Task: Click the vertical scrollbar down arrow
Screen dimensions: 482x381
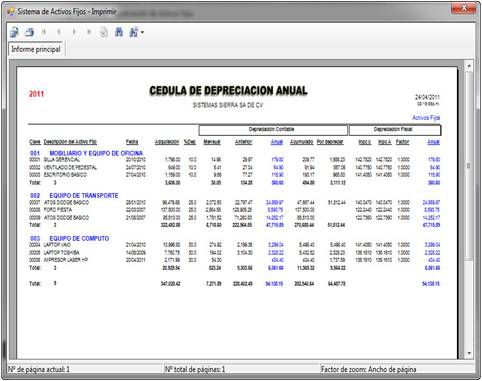Action: (x=469, y=353)
